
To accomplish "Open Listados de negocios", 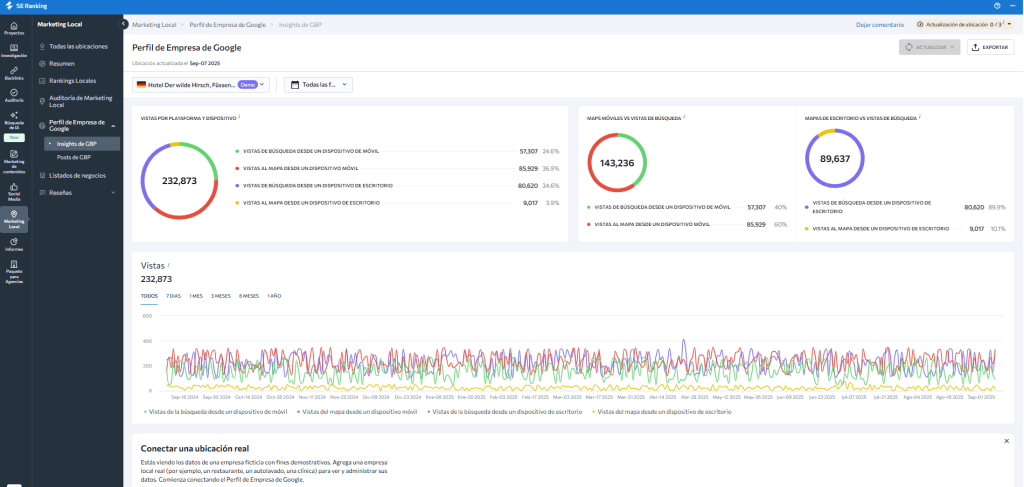I will [x=77, y=176].
